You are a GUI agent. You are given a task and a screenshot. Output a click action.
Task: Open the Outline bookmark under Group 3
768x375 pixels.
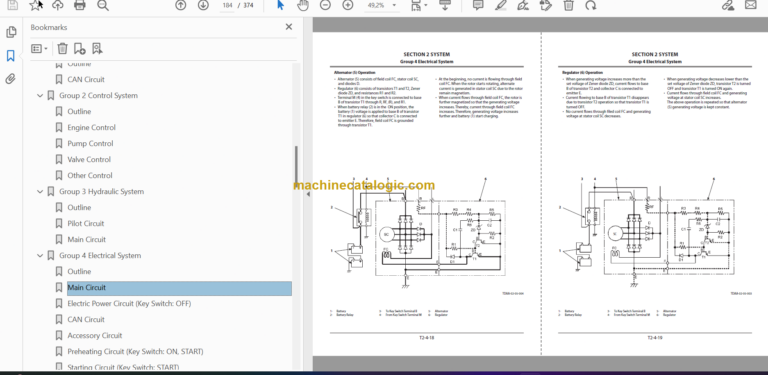(79, 208)
